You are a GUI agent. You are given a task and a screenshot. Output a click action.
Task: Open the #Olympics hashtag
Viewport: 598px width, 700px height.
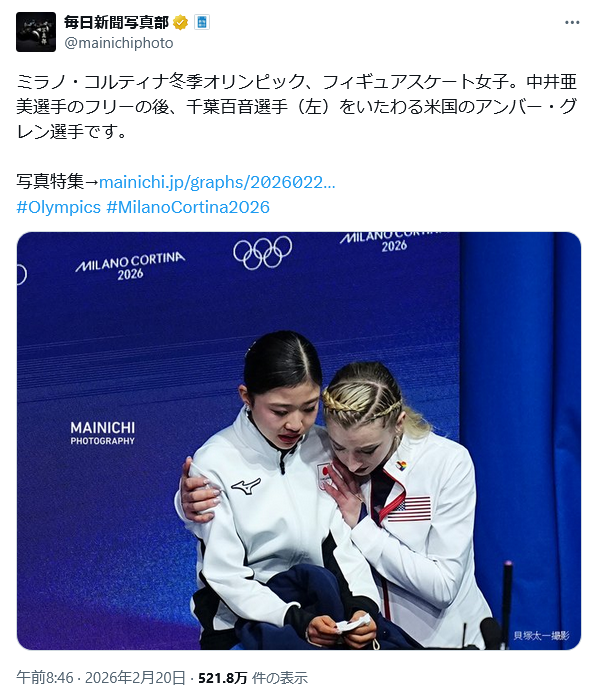(x=58, y=207)
